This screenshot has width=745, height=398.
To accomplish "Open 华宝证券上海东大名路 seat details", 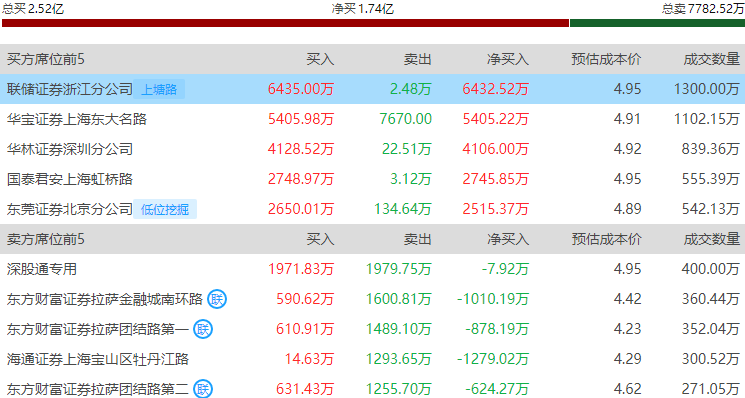I will pyautogui.click(x=76, y=119).
